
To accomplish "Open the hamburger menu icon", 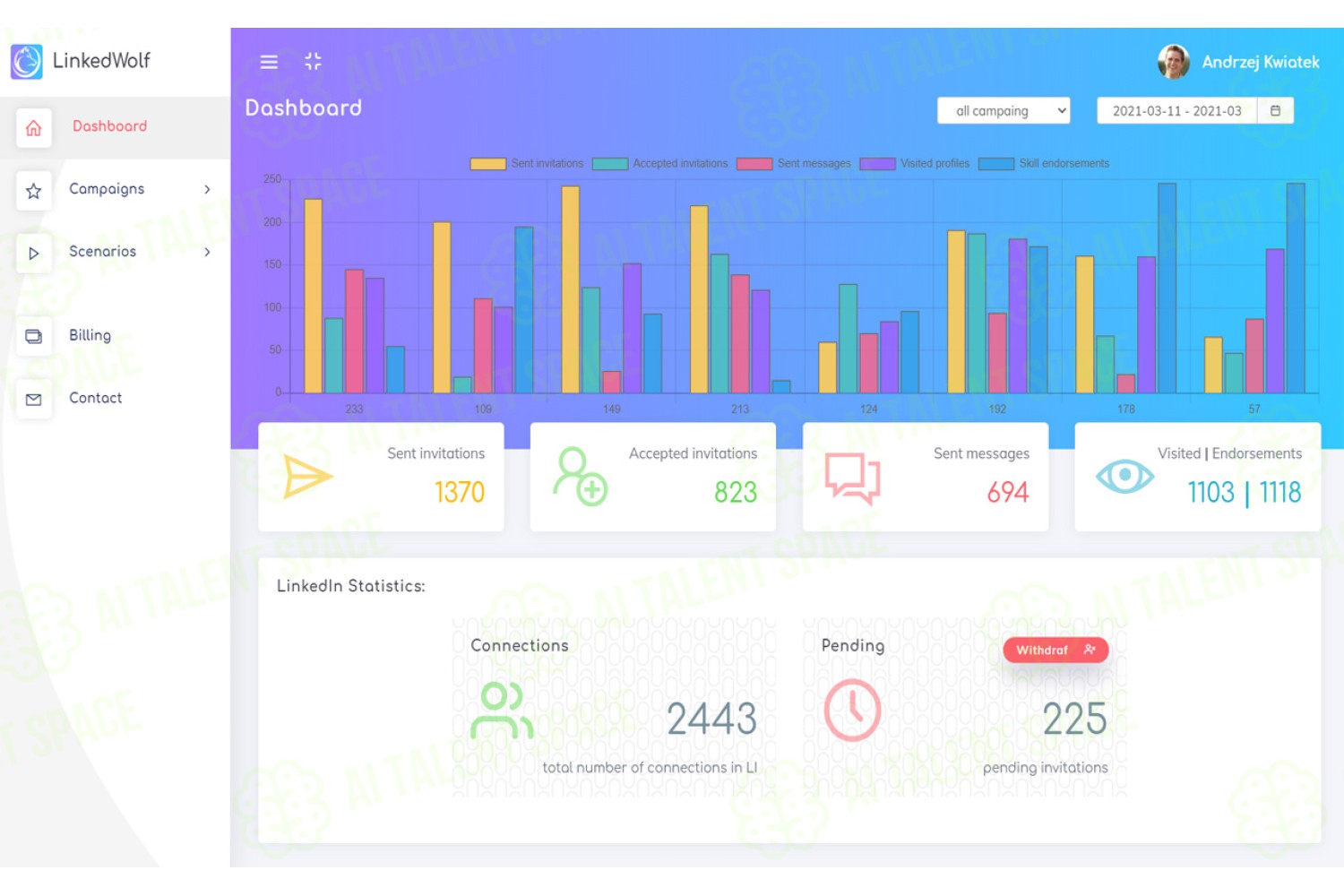I will (269, 62).
